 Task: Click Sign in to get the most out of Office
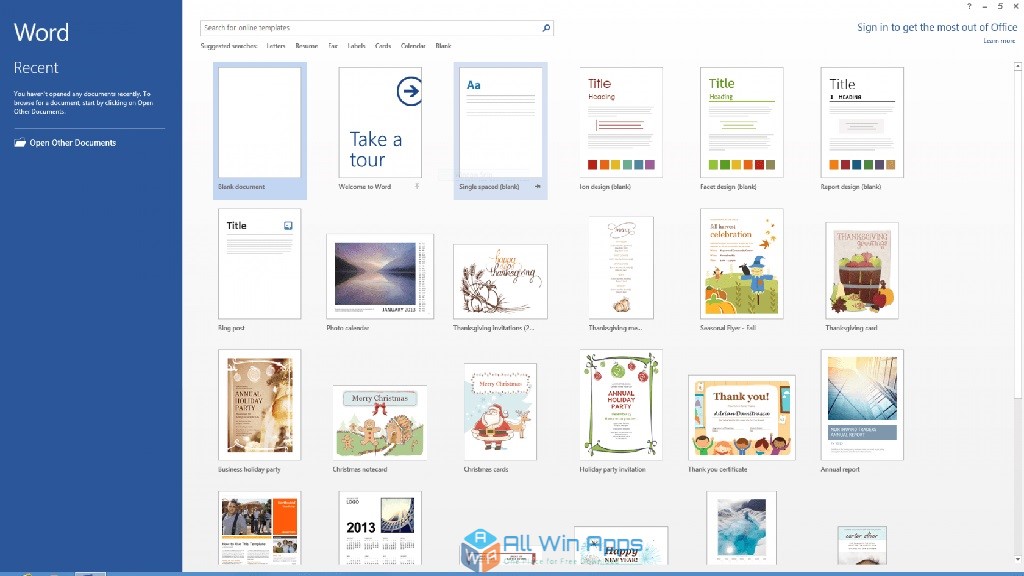click(937, 27)
